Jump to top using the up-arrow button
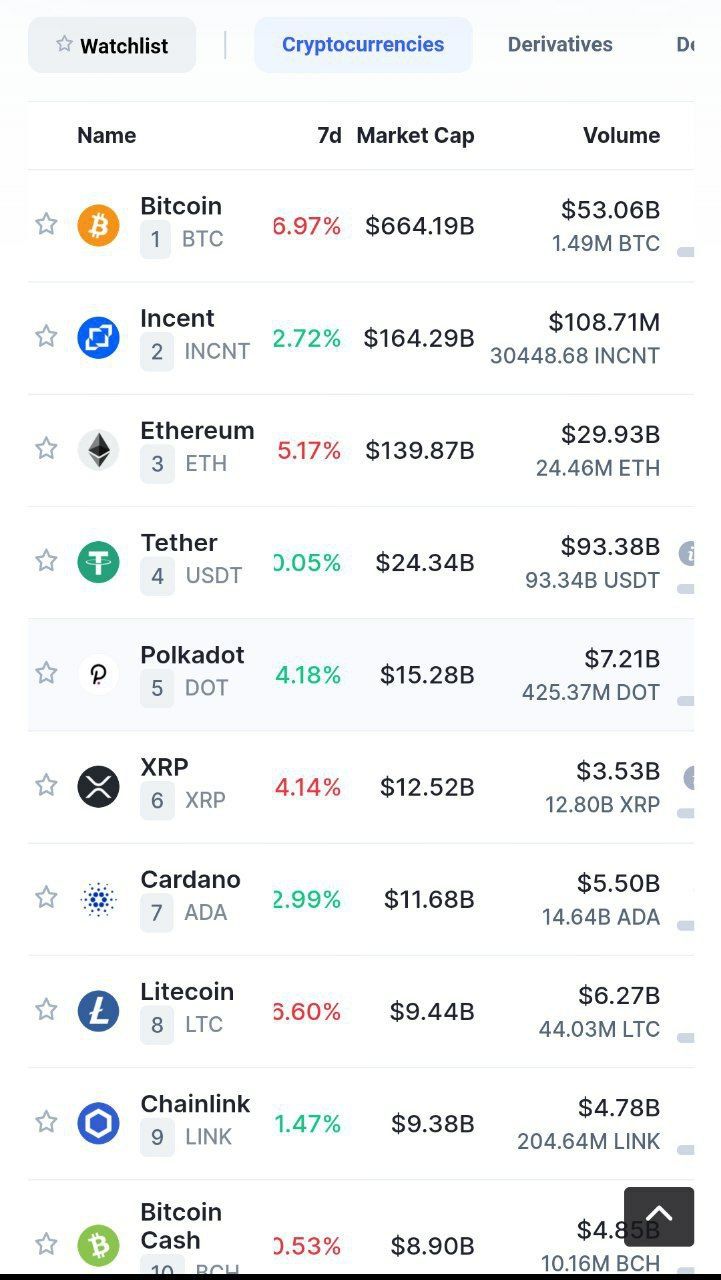Image resolution: width=721 pixels, height=1280 pixels. click(659, 1217)
